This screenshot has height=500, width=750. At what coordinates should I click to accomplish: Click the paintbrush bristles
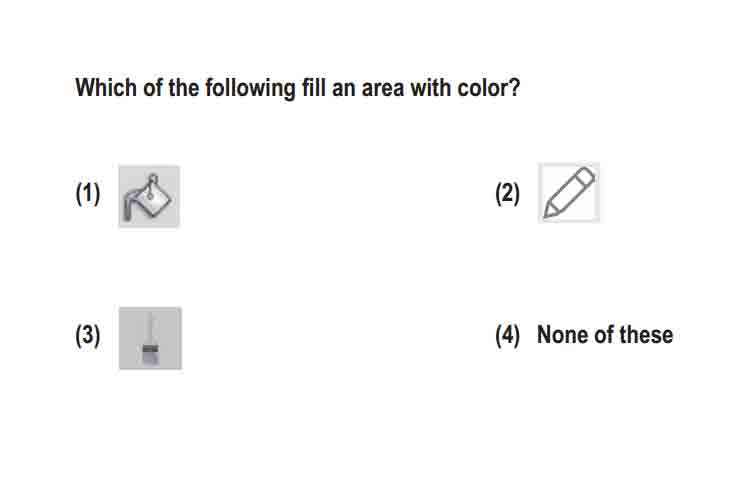[150, 355]
